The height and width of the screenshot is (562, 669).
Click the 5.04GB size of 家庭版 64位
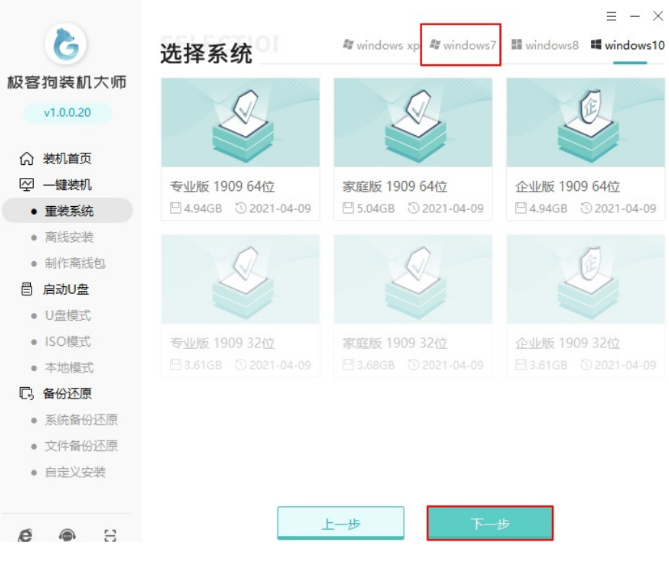click(x=375, y=208)
